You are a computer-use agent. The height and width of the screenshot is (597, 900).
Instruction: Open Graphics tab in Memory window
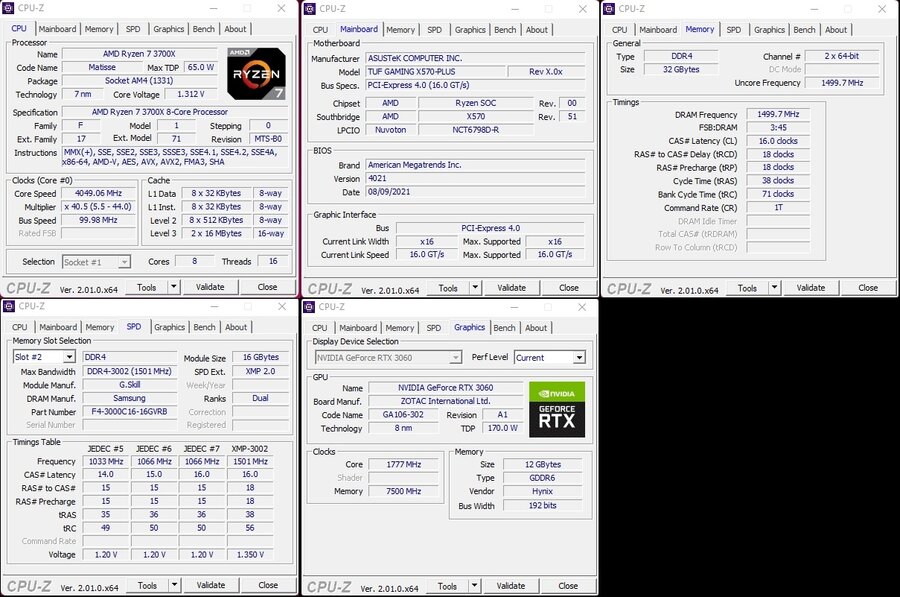pyautogui.click(x=769, y=29)
